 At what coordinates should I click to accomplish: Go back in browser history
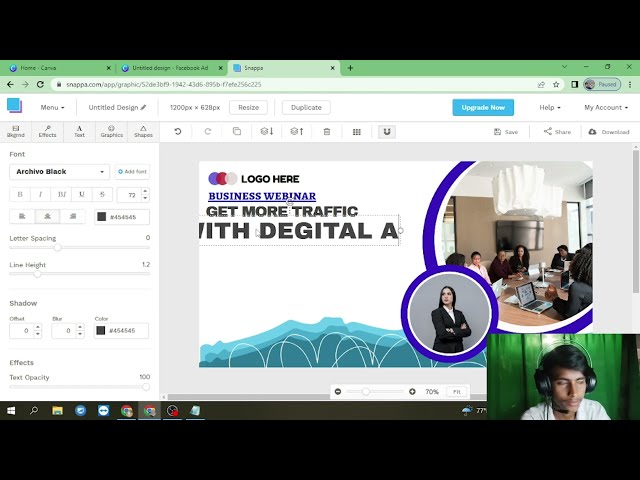(11, 84)
